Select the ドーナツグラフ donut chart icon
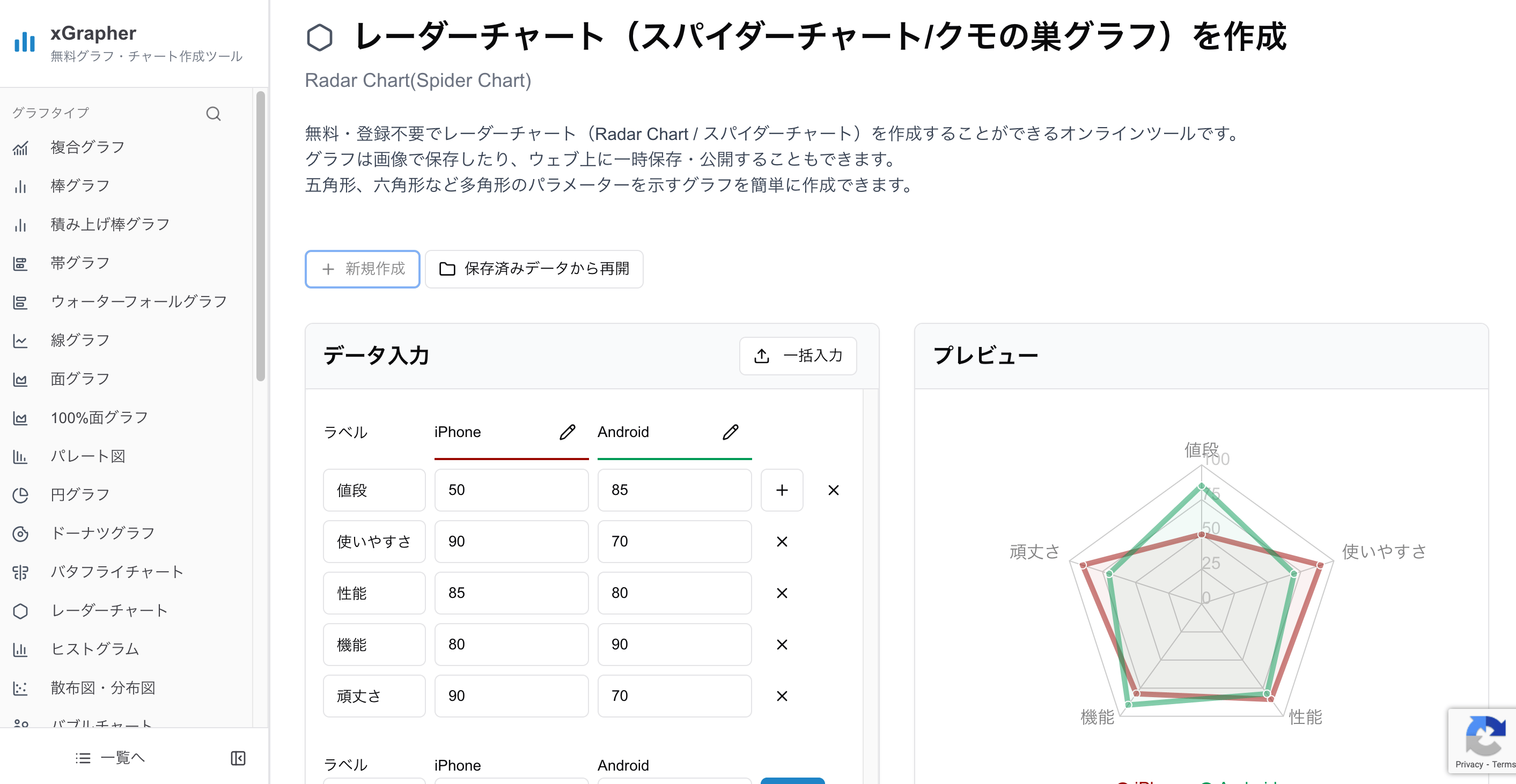 [20, 533]
